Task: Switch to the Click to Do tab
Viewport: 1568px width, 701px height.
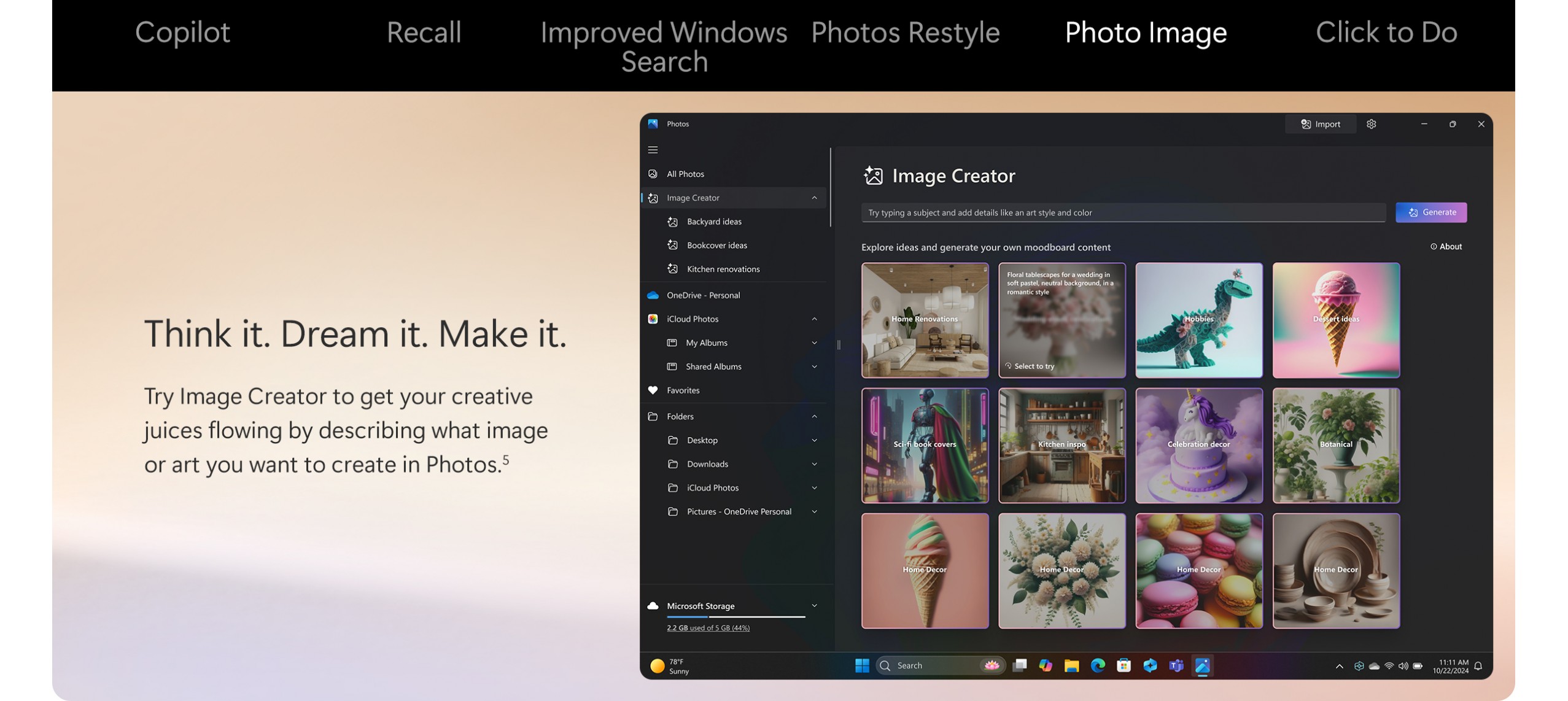Action: coord(1386,33)
